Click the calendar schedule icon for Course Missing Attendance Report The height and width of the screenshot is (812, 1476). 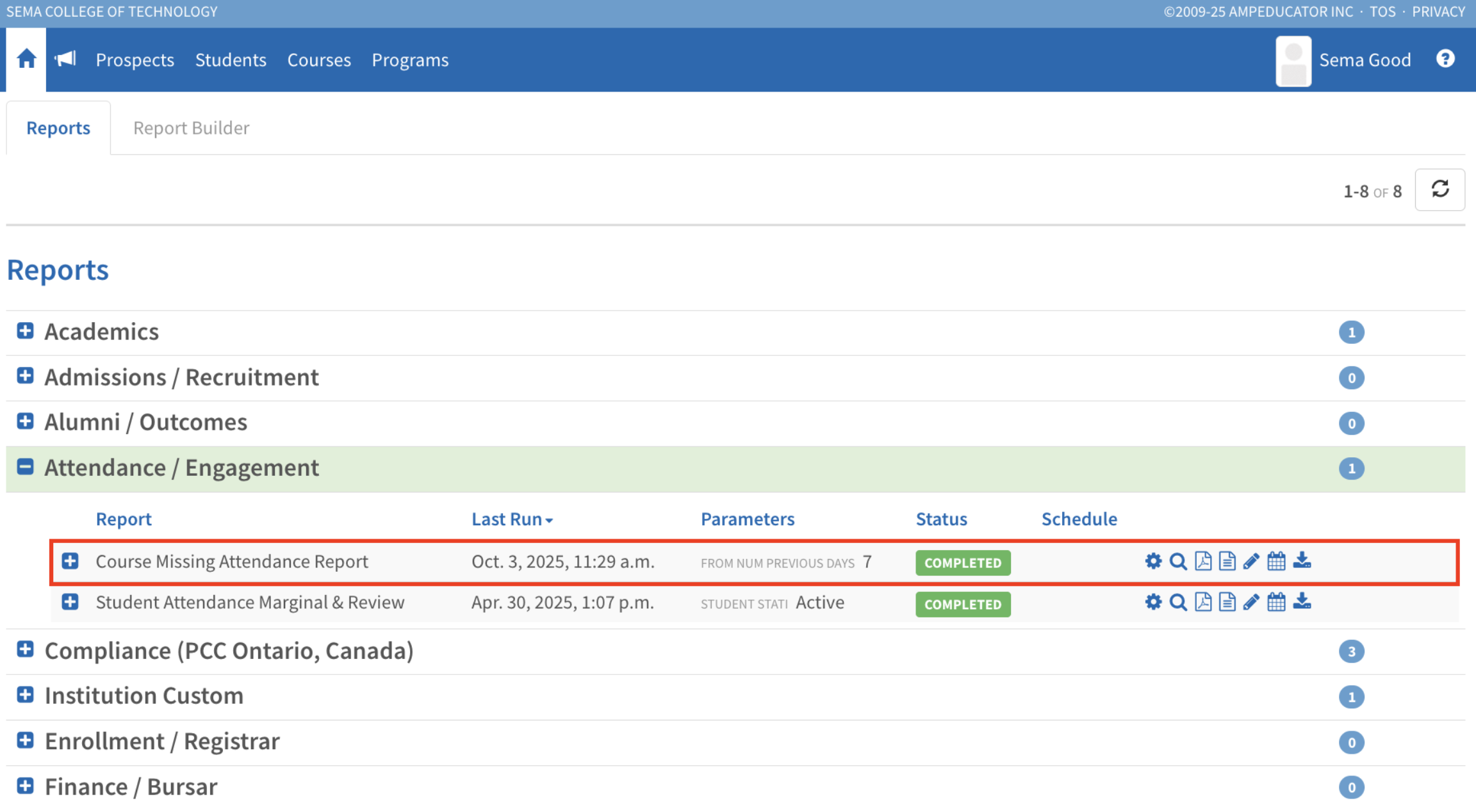tap(1276, 562)
